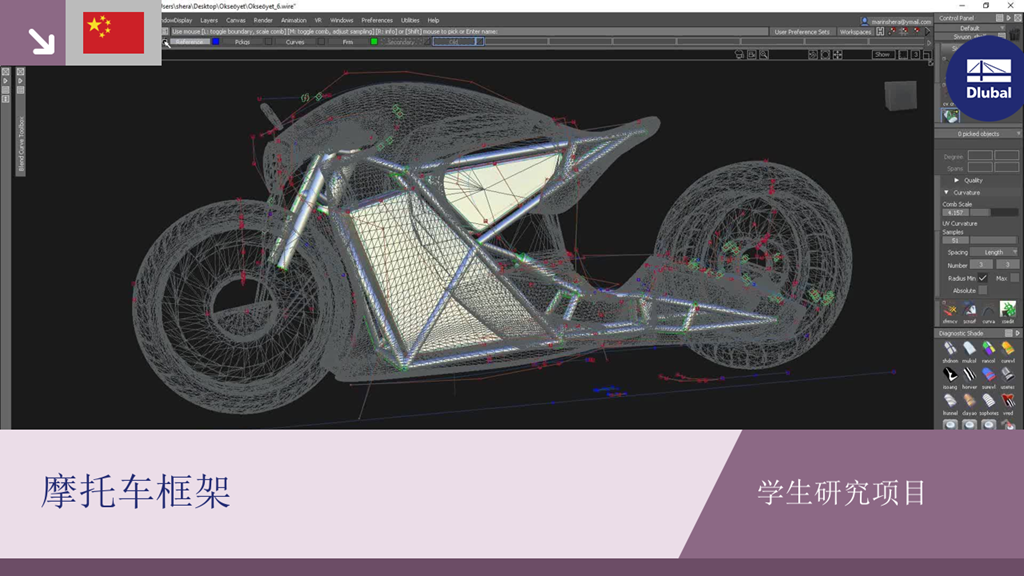Expand the Quality section

(x=957, y=180)
